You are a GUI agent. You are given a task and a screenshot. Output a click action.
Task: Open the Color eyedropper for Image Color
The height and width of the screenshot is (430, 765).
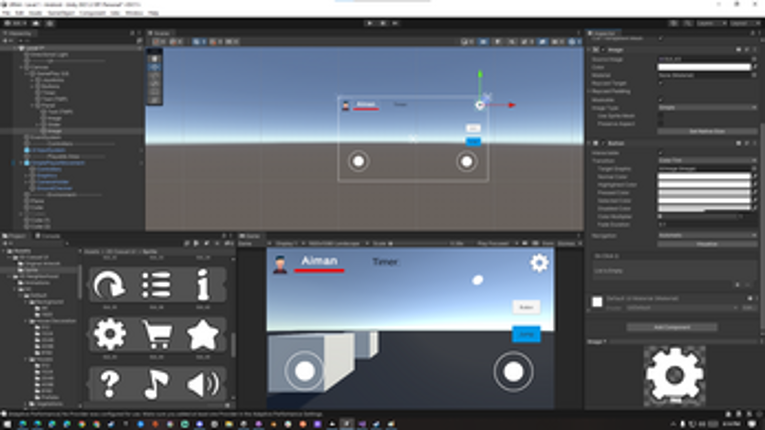coord(754,67)
